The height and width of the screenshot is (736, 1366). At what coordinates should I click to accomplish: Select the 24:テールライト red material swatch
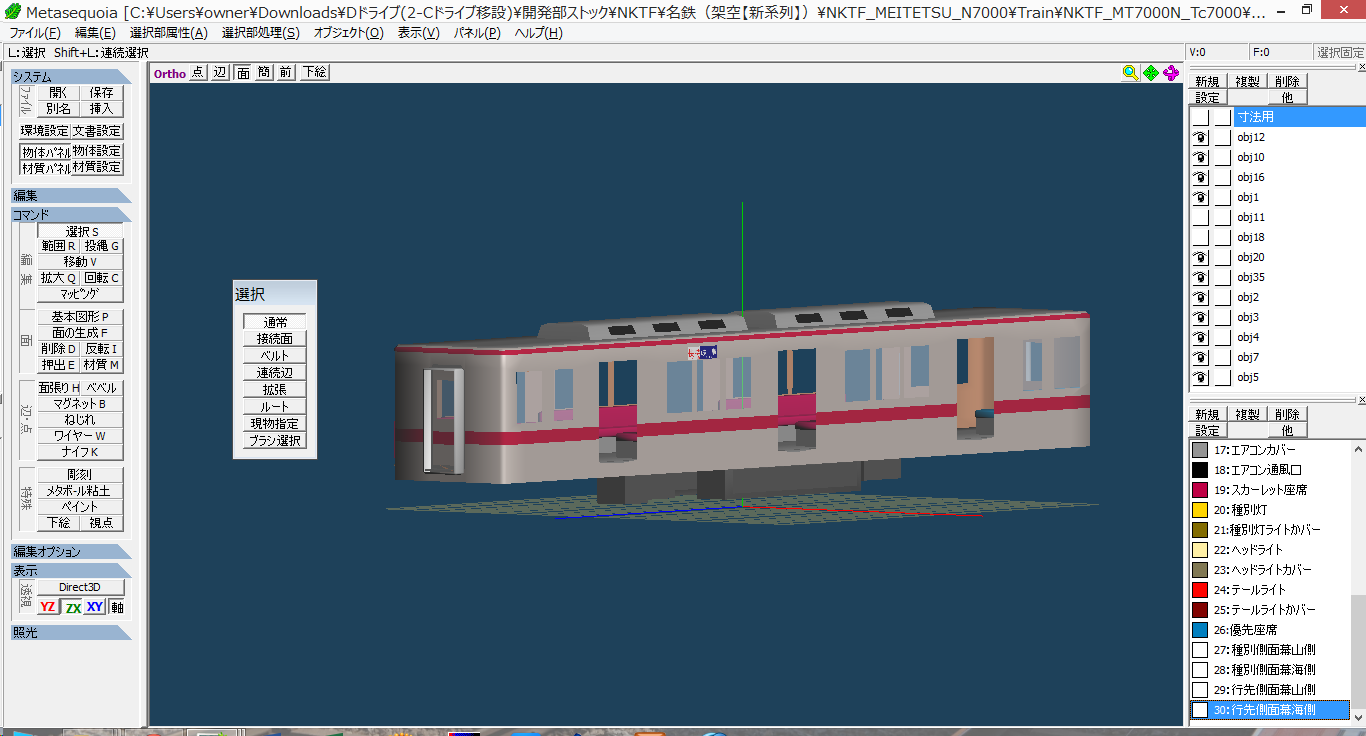[x=1200, y=590]
